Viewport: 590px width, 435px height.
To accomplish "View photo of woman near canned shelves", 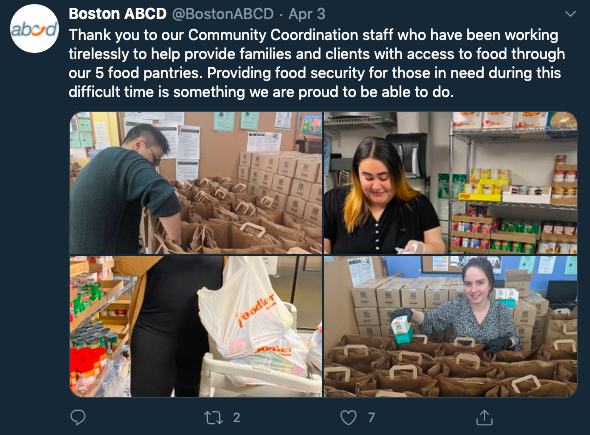I will tap(450, 183).
